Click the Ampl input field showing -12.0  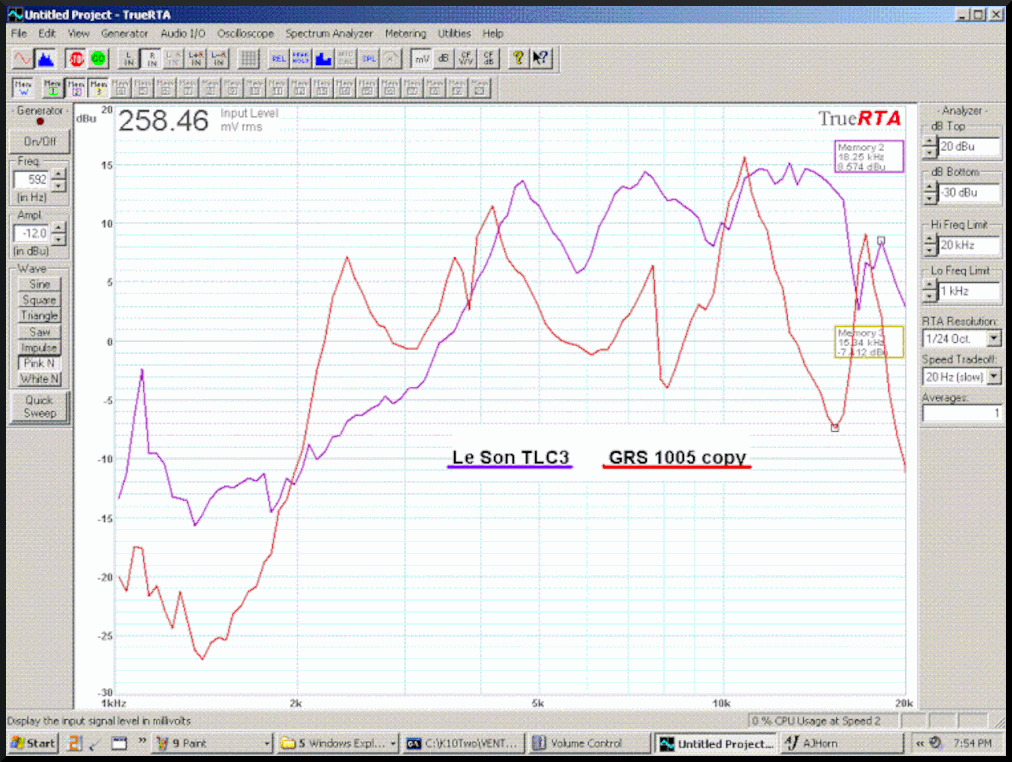[x=31, y=233]
